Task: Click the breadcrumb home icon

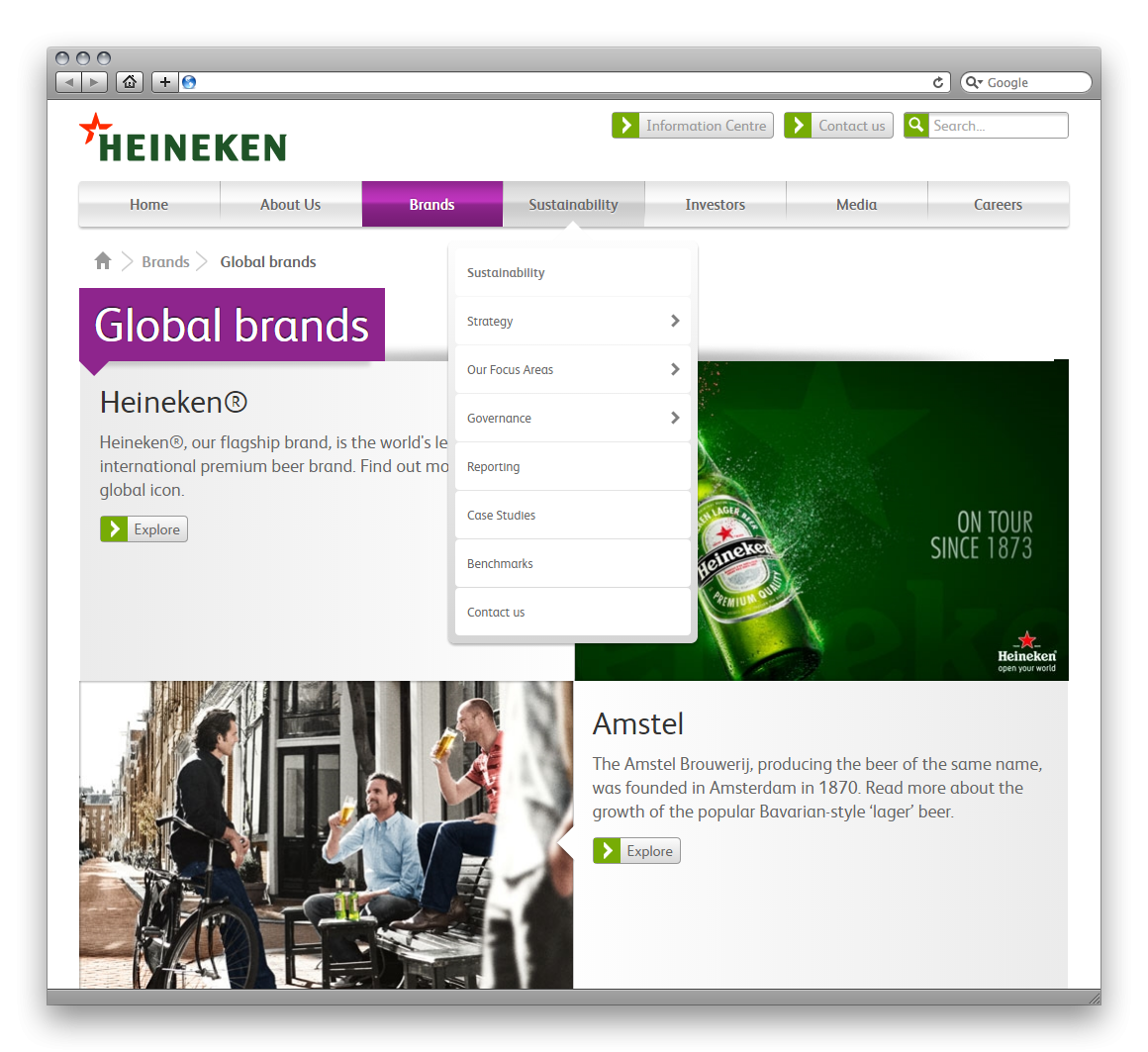Action: click(x=103, y=260)
